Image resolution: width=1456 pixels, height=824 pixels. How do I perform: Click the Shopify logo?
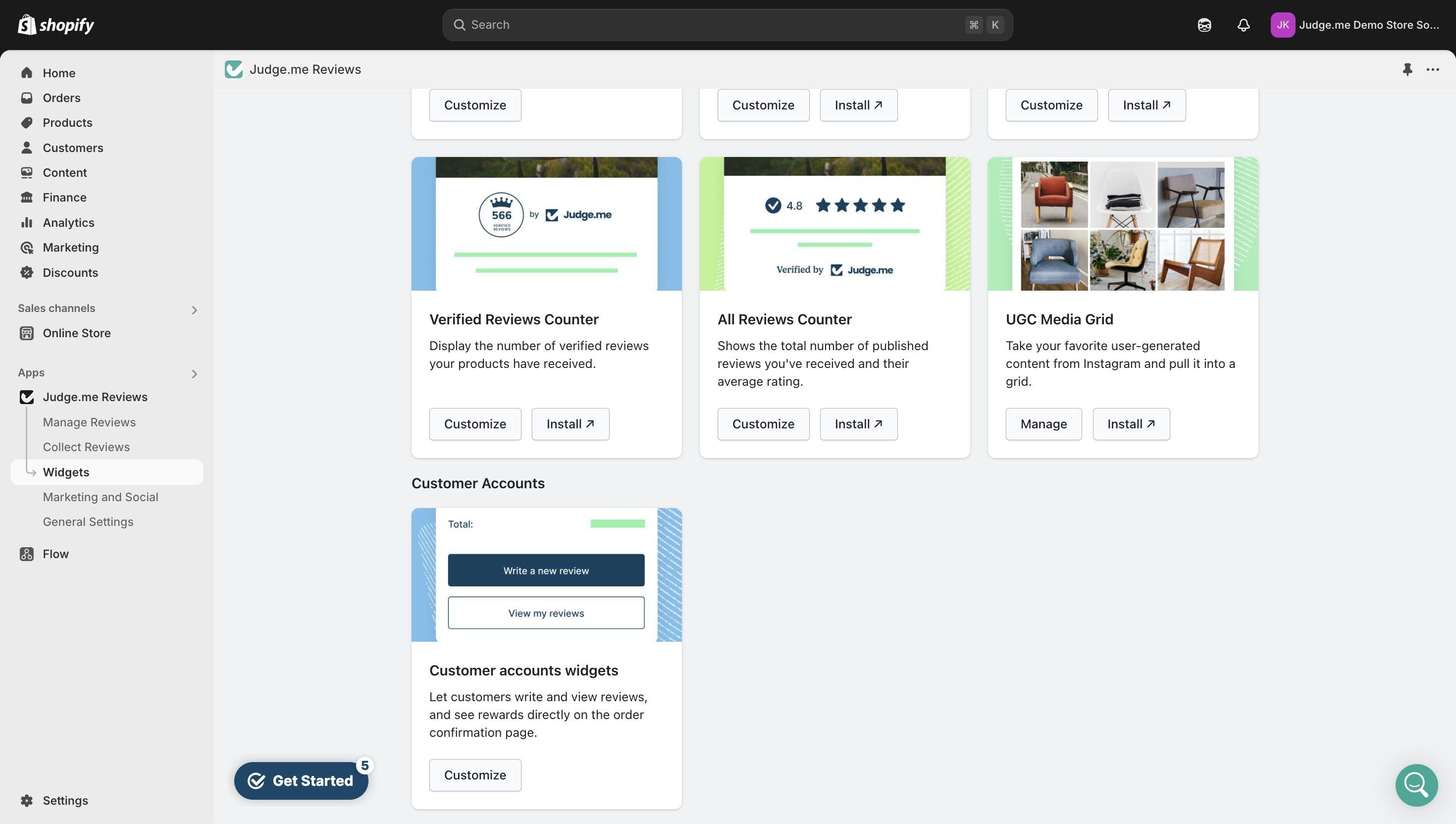pyautogui.click(x=55, y=25)
